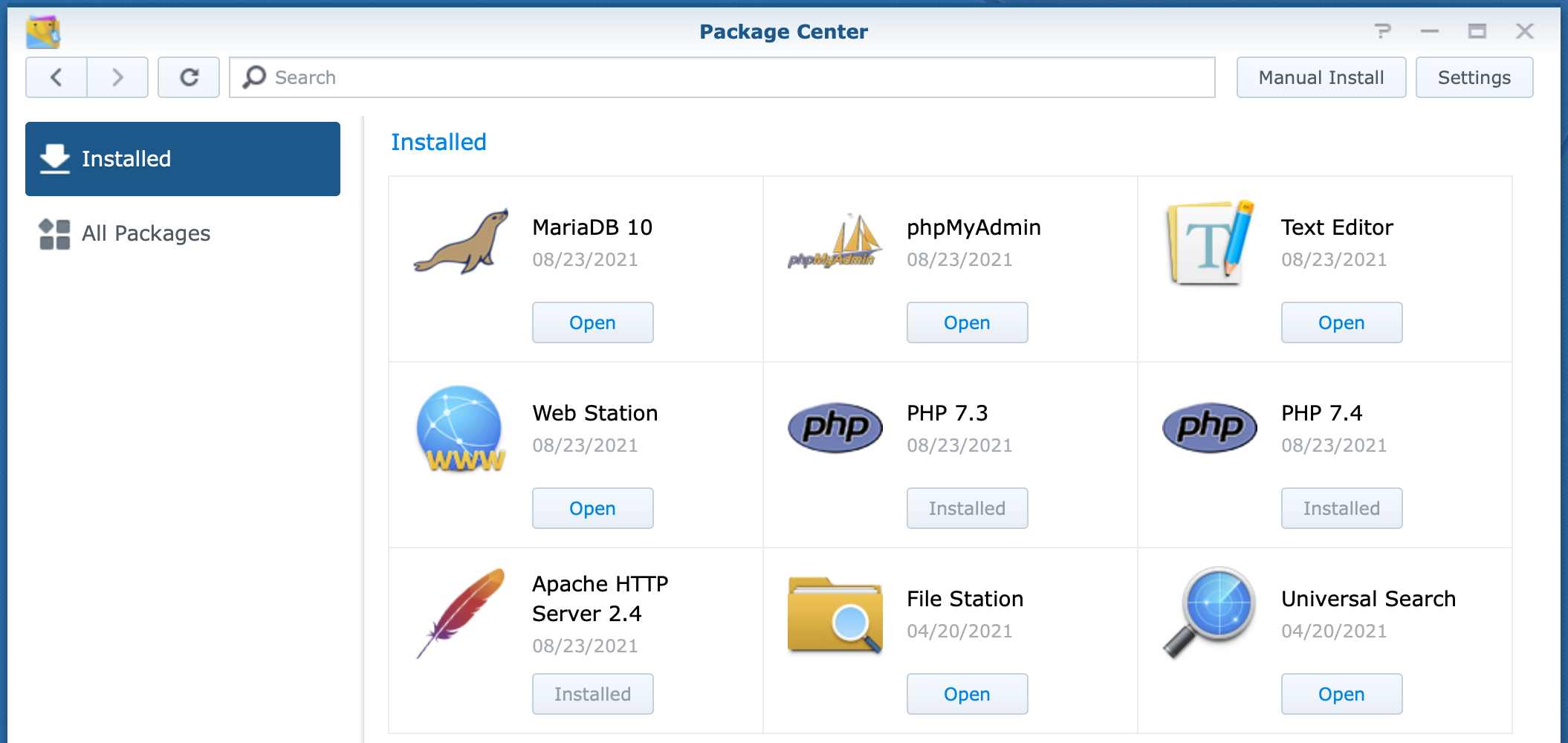This screenshot has width=1568, height=743.
Task: Minimize the Package Center window
Action: [x=1430, y=31]
